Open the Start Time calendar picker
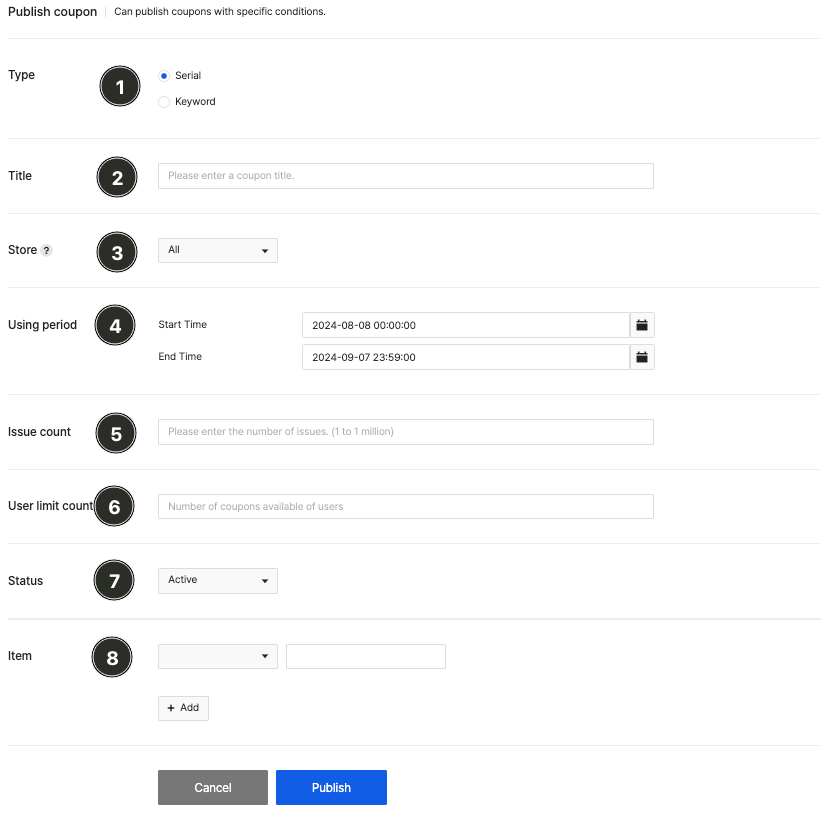Screen dimensions: 821x826 point(642,325)
